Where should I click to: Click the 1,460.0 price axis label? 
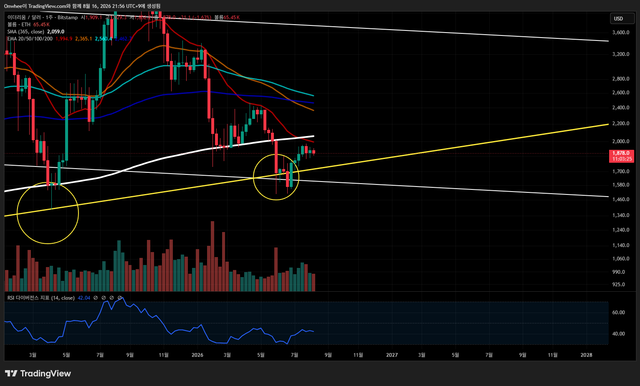[620, 200]
